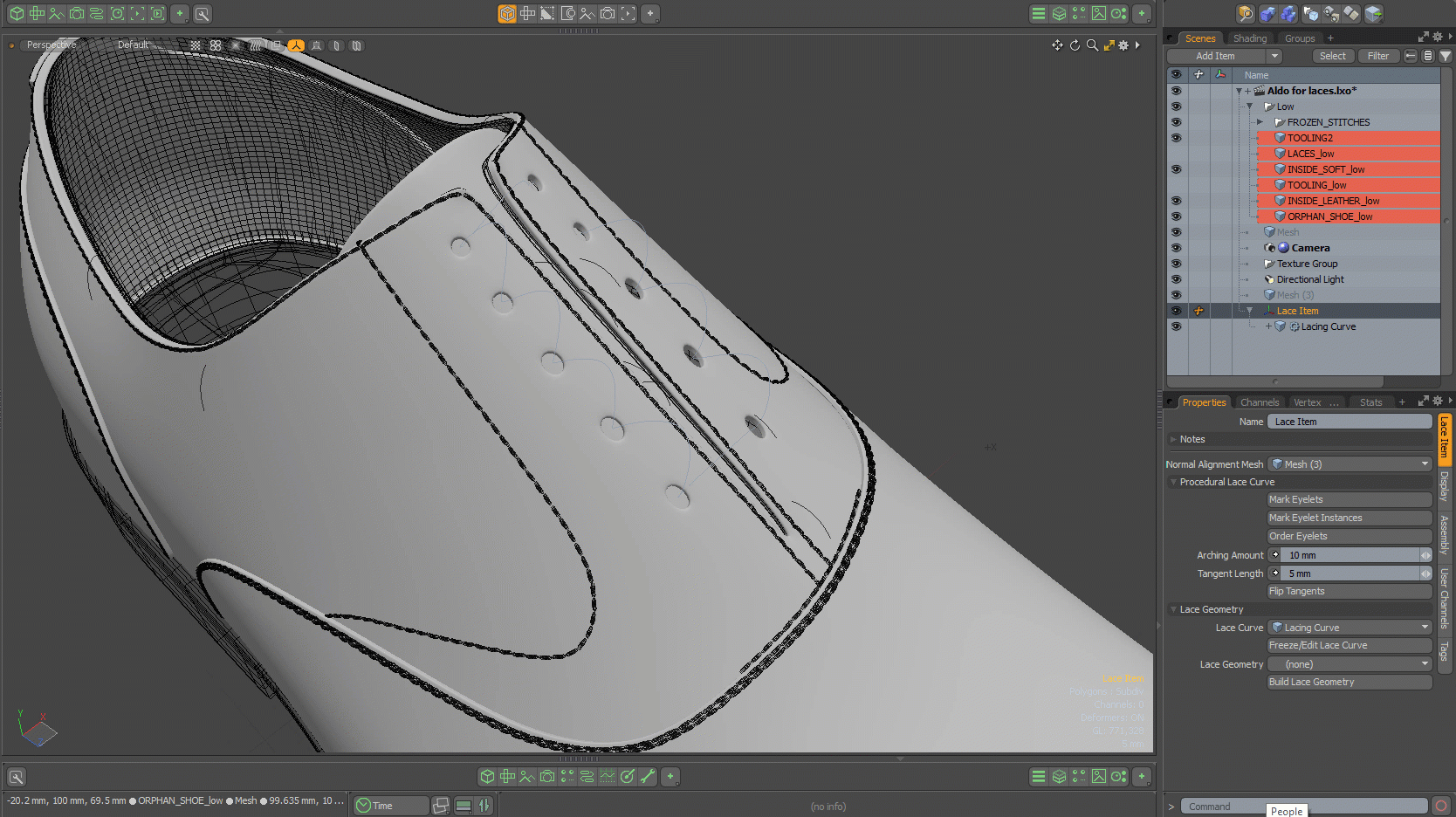Click the Build Lace Geometry button
The image size is (1456, 817).
tap(1350, 683)
